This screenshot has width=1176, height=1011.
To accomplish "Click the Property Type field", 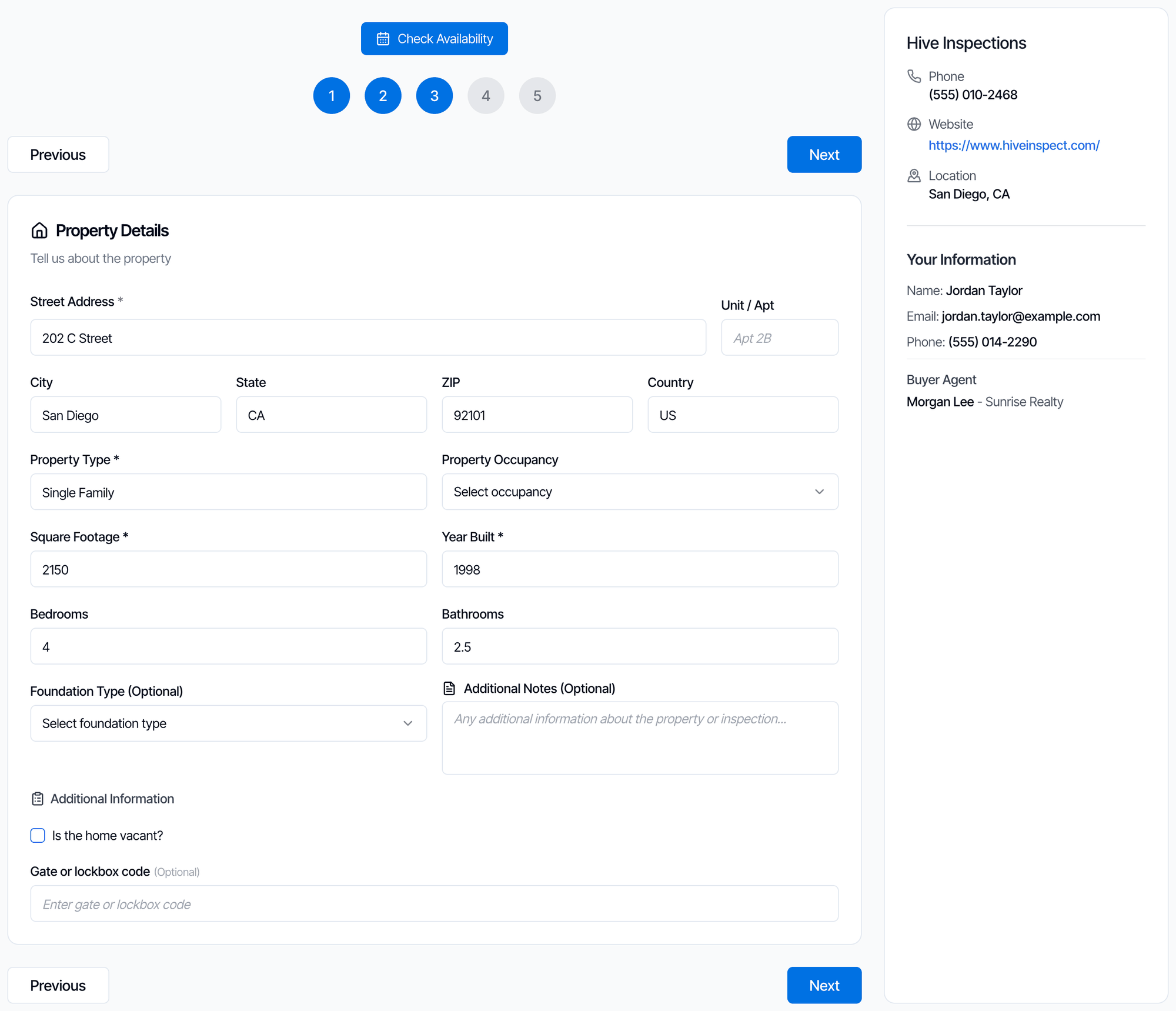I will (x=228, y=492).
